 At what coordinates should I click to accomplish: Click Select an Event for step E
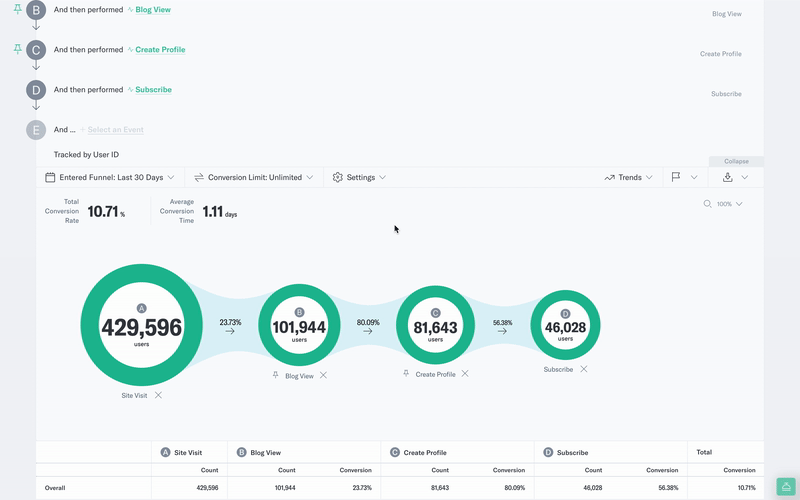[115, 130]
